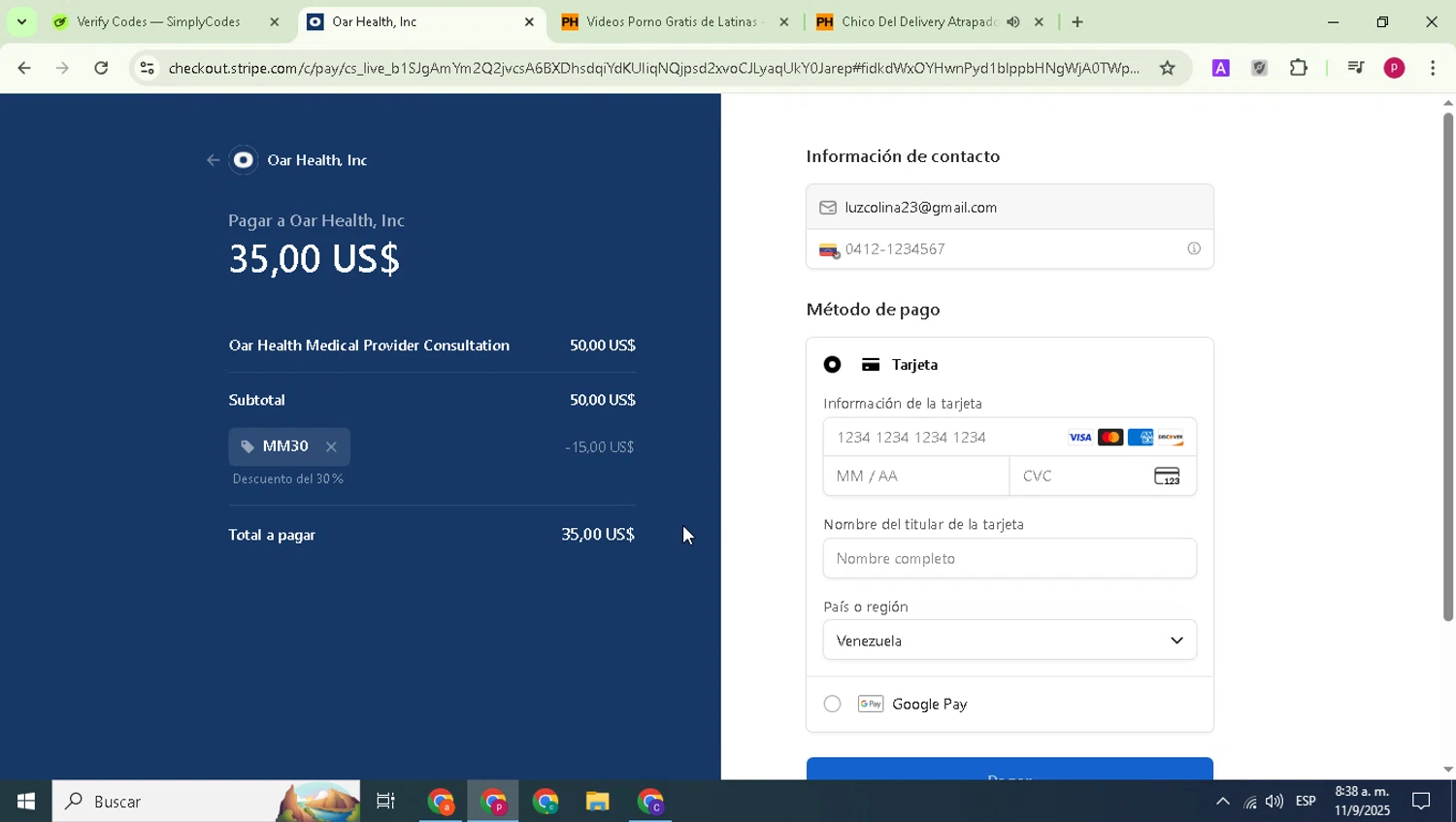Click the Visa card brand icon
Viewport: 1456px width, 822px height.
pyautogui.click(x=1080, y=438)
